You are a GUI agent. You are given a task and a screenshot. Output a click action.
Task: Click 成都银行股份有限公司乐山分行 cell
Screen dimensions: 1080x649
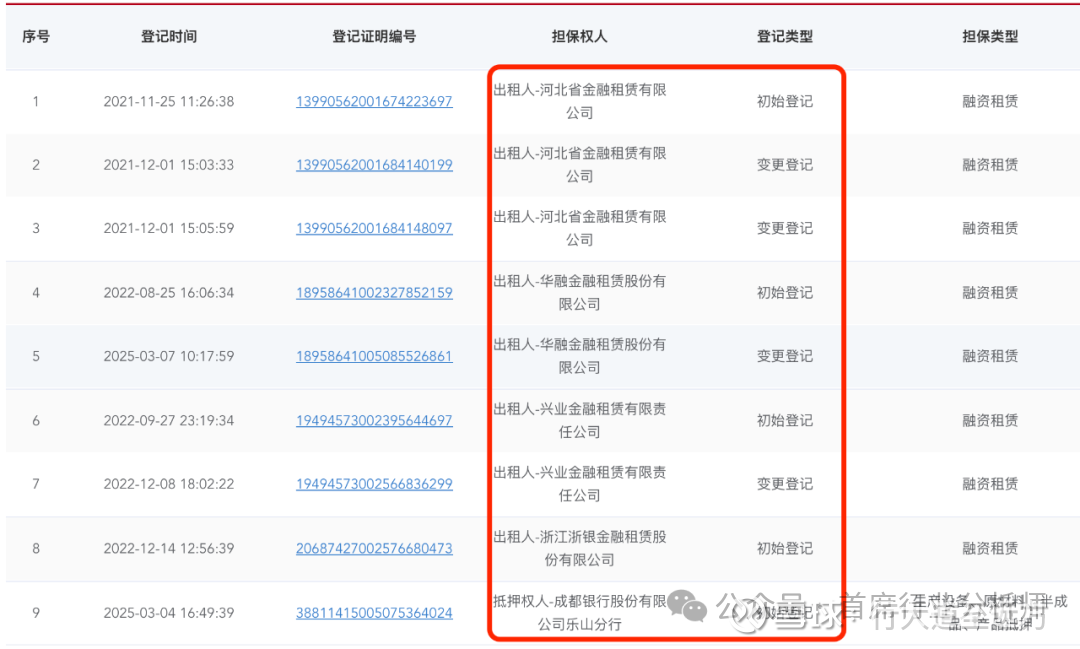click(x=579, y=612)
